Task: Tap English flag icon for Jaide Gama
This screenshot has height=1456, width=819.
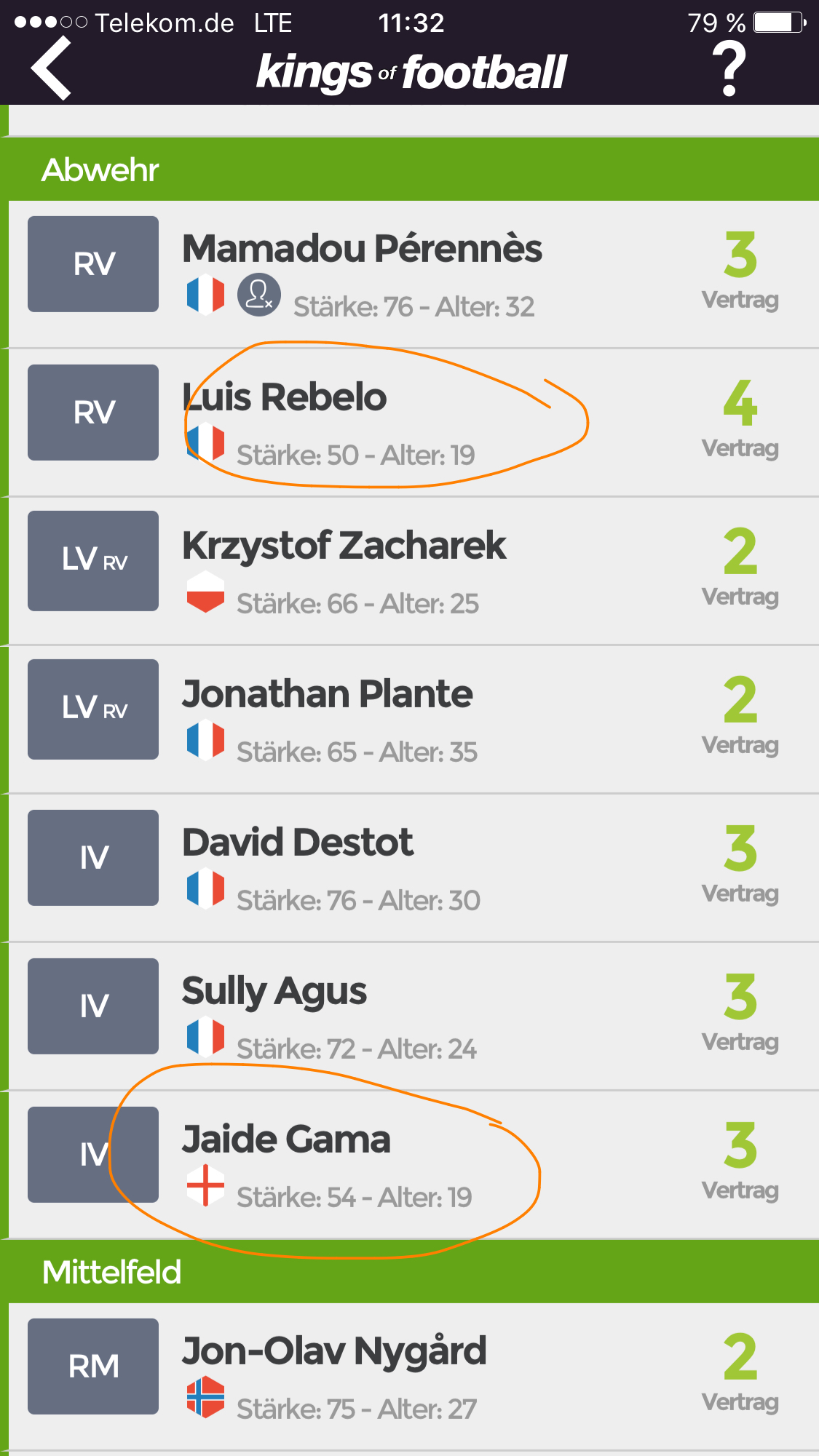Action: click(x=205, y=1185)
